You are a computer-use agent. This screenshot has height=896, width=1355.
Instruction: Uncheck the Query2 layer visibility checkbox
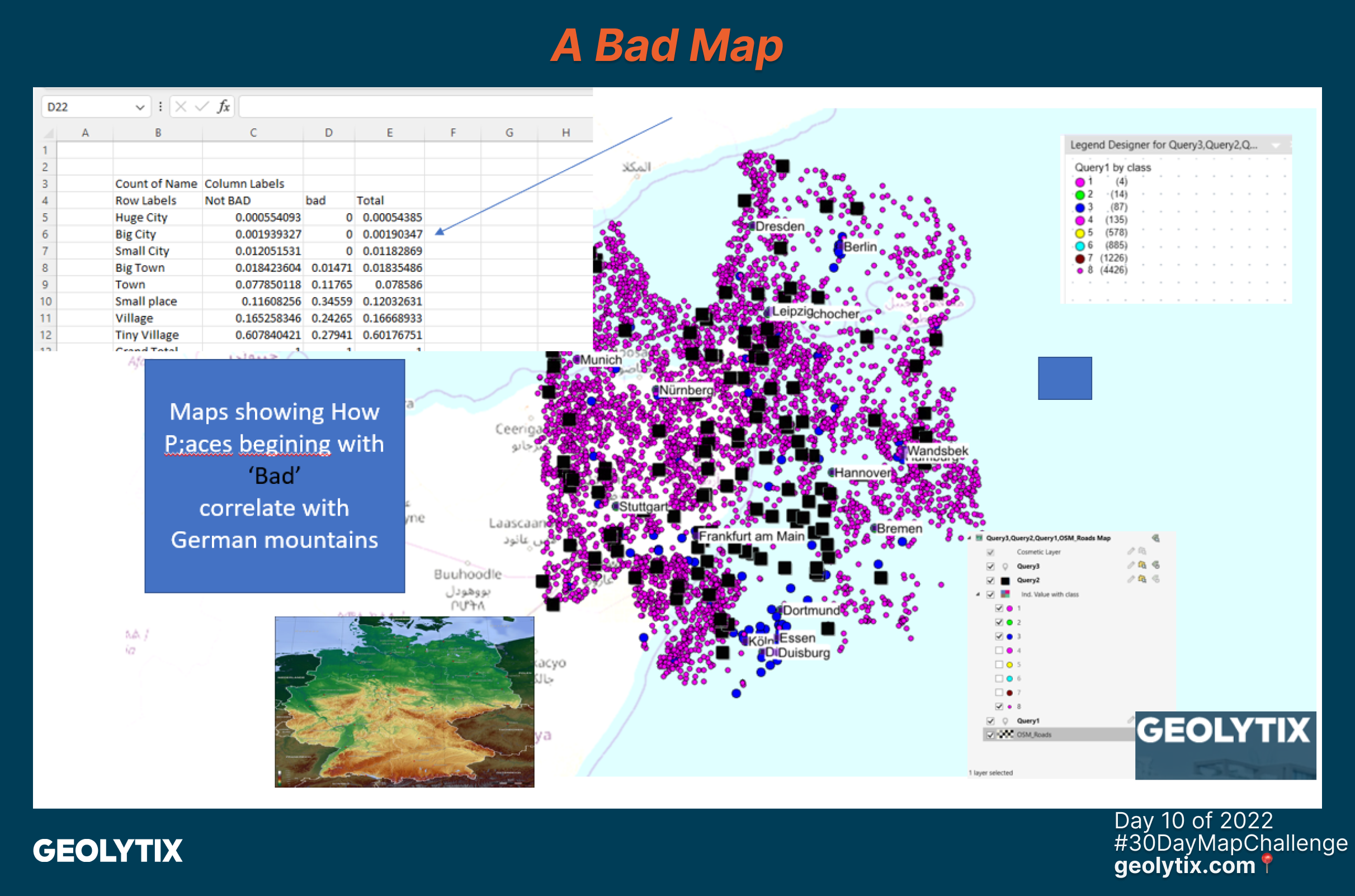[990, 581]
